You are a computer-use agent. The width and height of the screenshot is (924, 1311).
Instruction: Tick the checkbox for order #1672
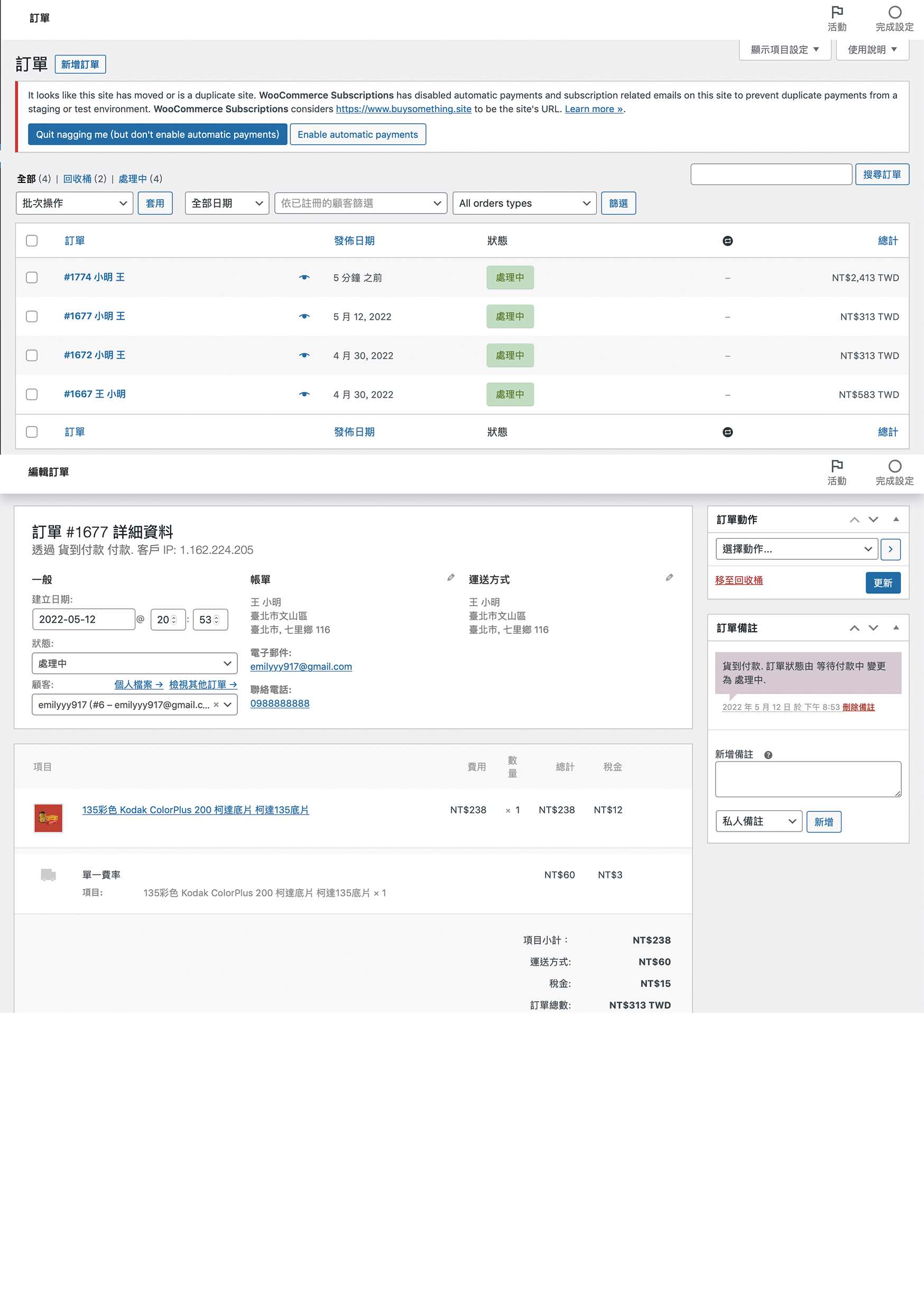coord(32,356)
